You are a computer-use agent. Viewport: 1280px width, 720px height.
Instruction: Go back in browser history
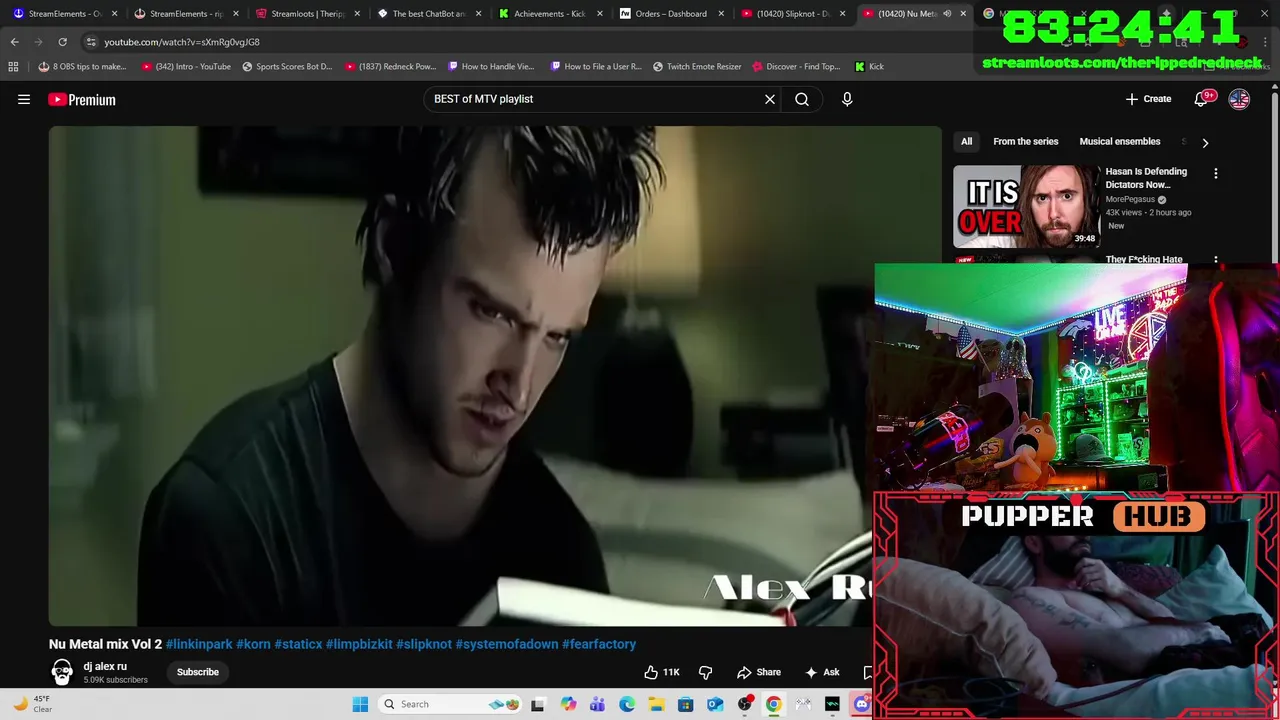(15, 42)
